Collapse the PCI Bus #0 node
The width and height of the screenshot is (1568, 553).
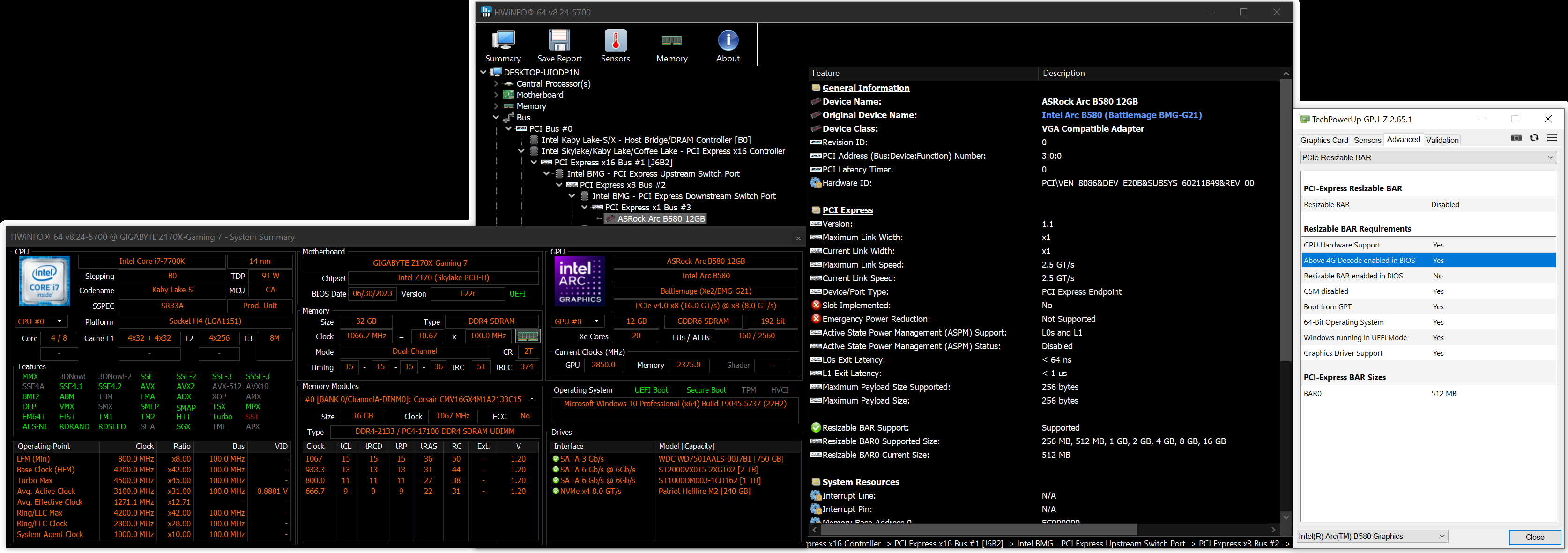tap(509, 128)
